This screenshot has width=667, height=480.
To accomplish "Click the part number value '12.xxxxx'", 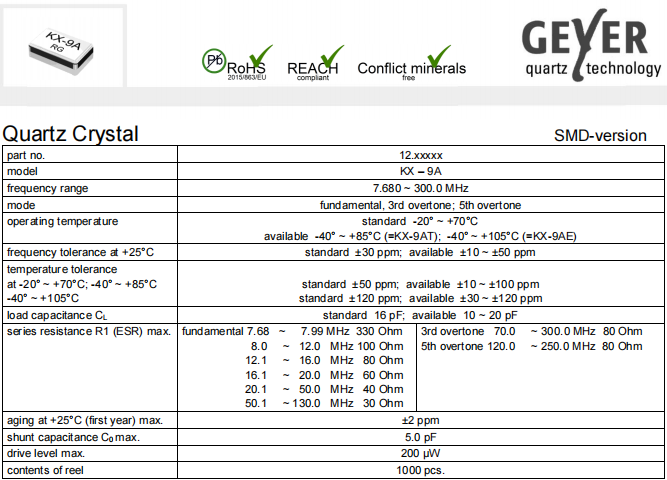I will click(421, 155).
